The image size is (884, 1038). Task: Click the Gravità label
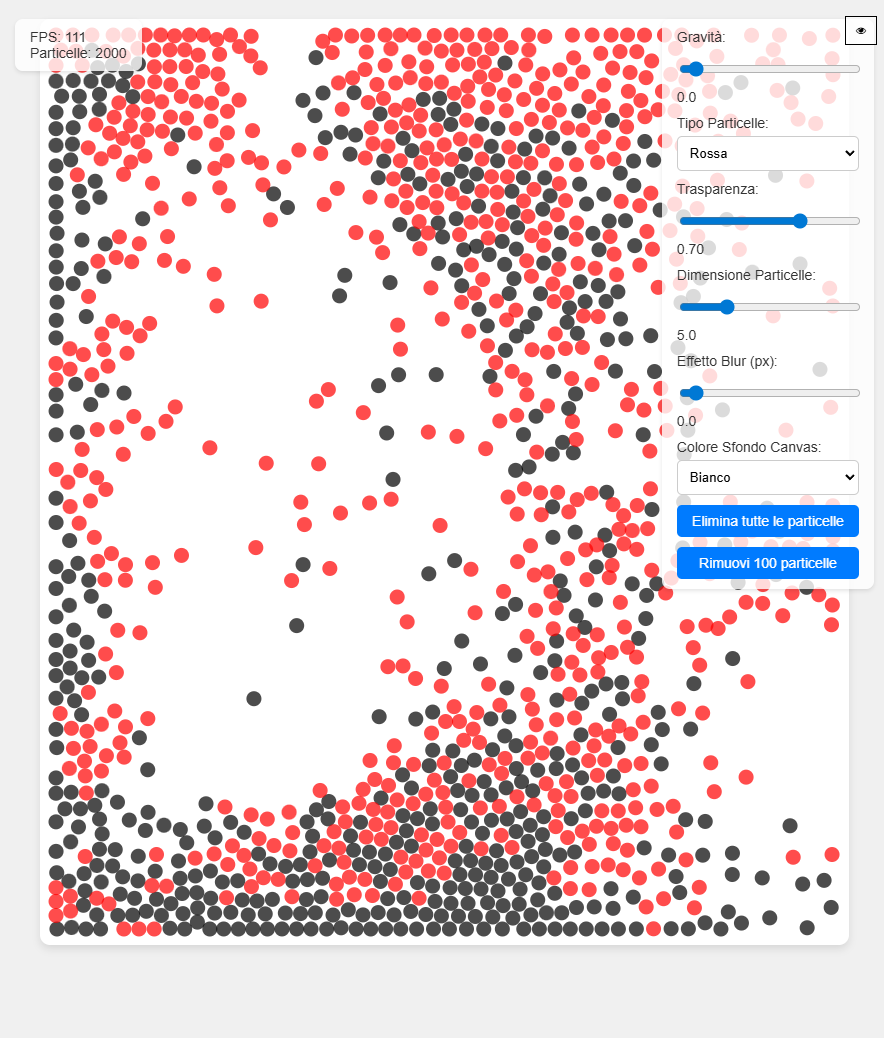tap(701, 37)
